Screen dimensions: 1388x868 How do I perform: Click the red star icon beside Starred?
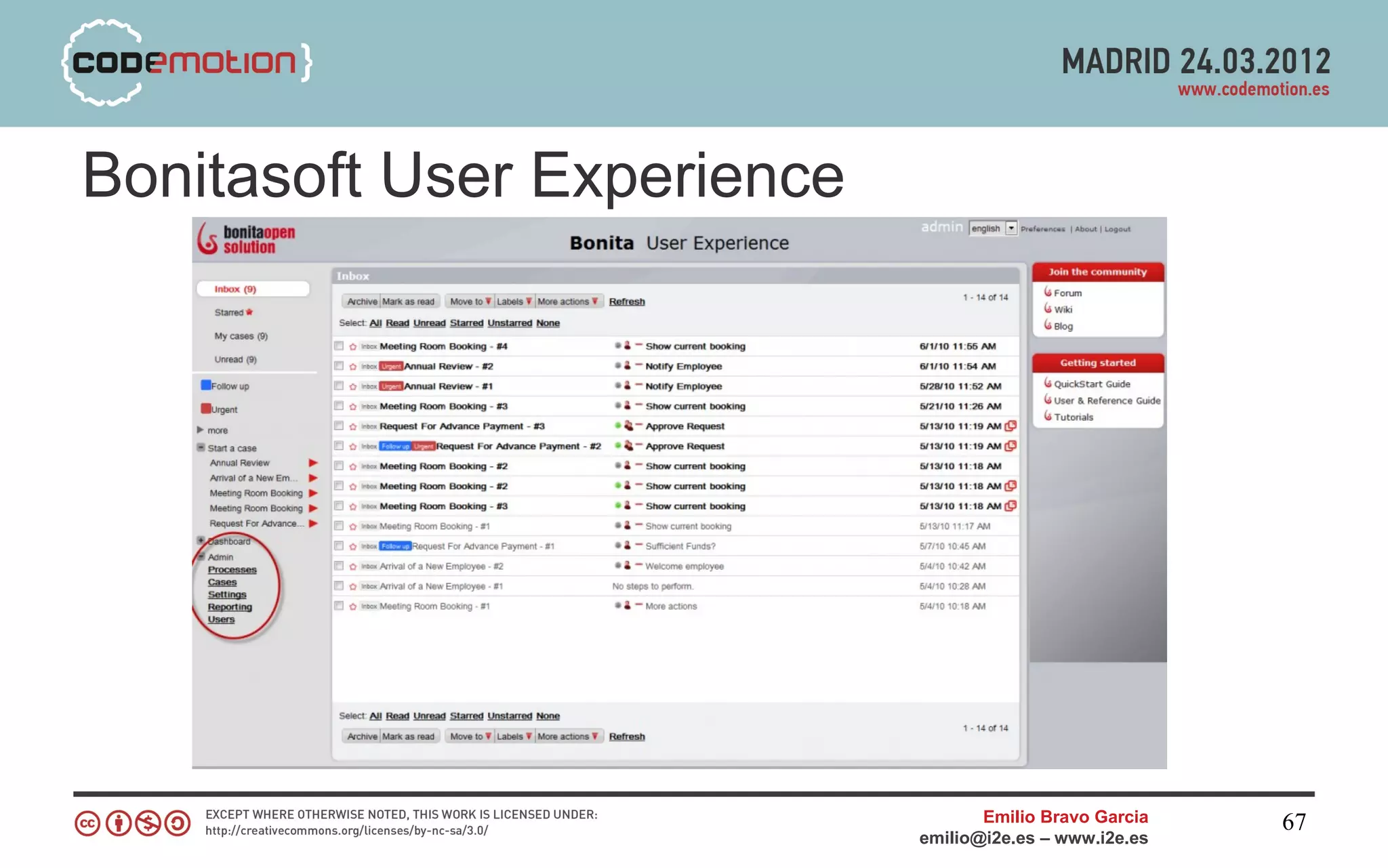pyautogui.click(x=249, y=312)
